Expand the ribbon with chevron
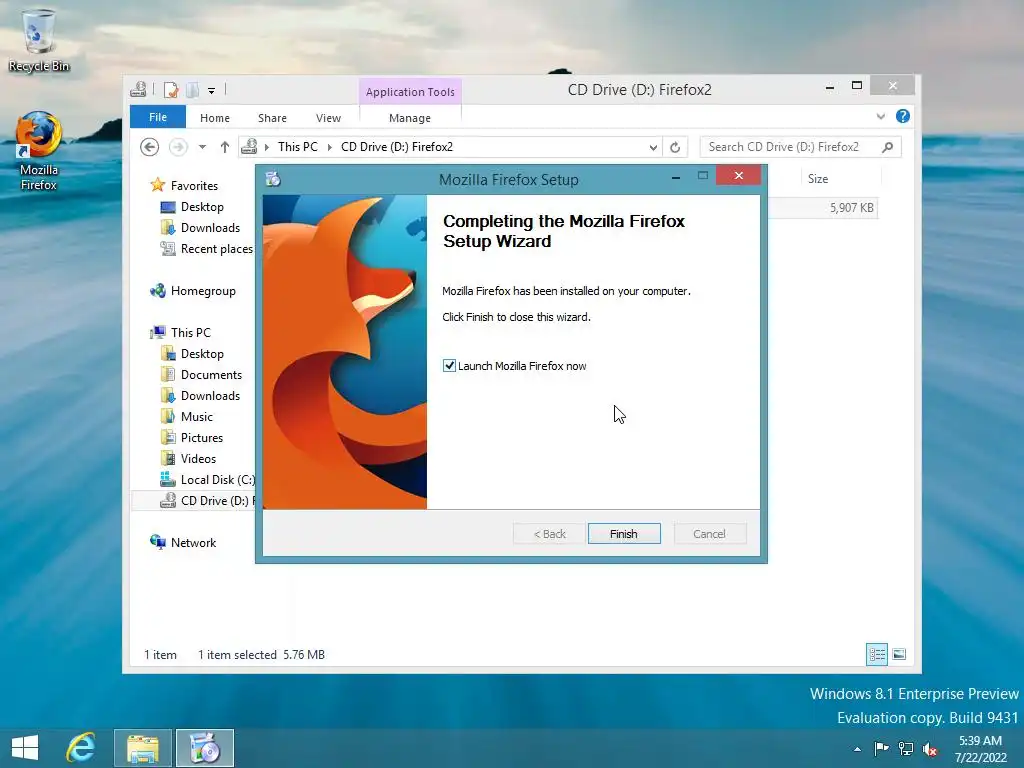The image size is (1024, 768). pyautogui.click(x=880, y=116)
